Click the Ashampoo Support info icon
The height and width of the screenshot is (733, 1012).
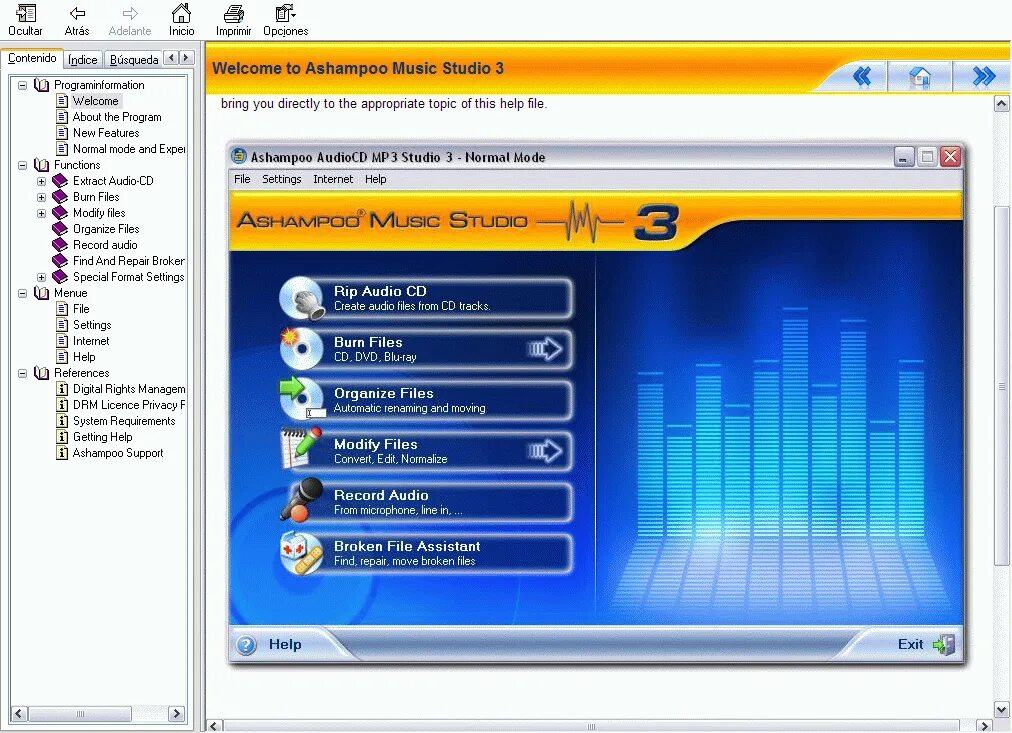click(62, 453)
